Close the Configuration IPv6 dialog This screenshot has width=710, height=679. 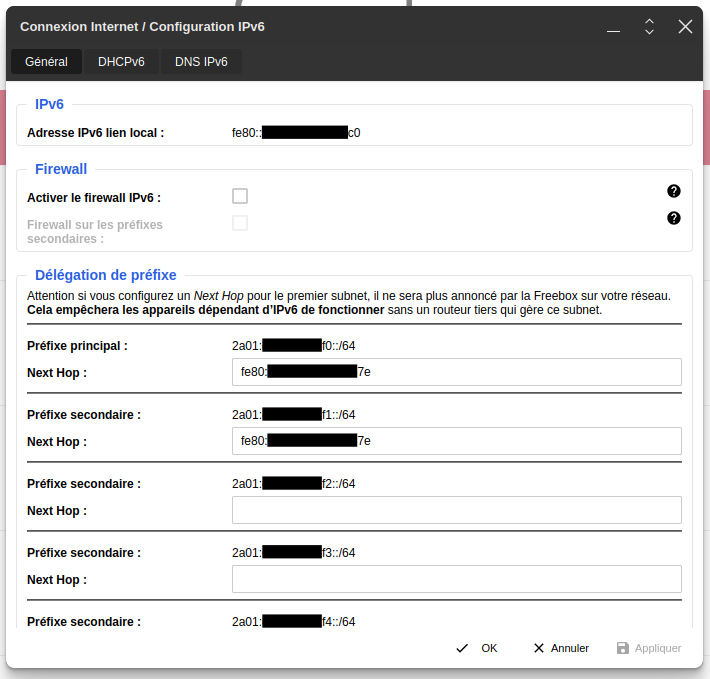coord(685,27)
